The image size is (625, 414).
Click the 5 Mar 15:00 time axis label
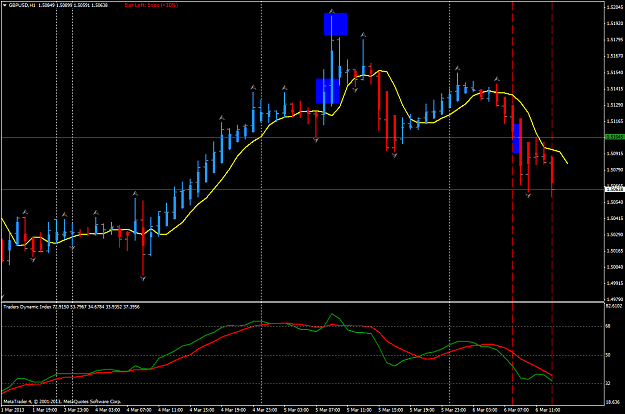pos(390,410)
